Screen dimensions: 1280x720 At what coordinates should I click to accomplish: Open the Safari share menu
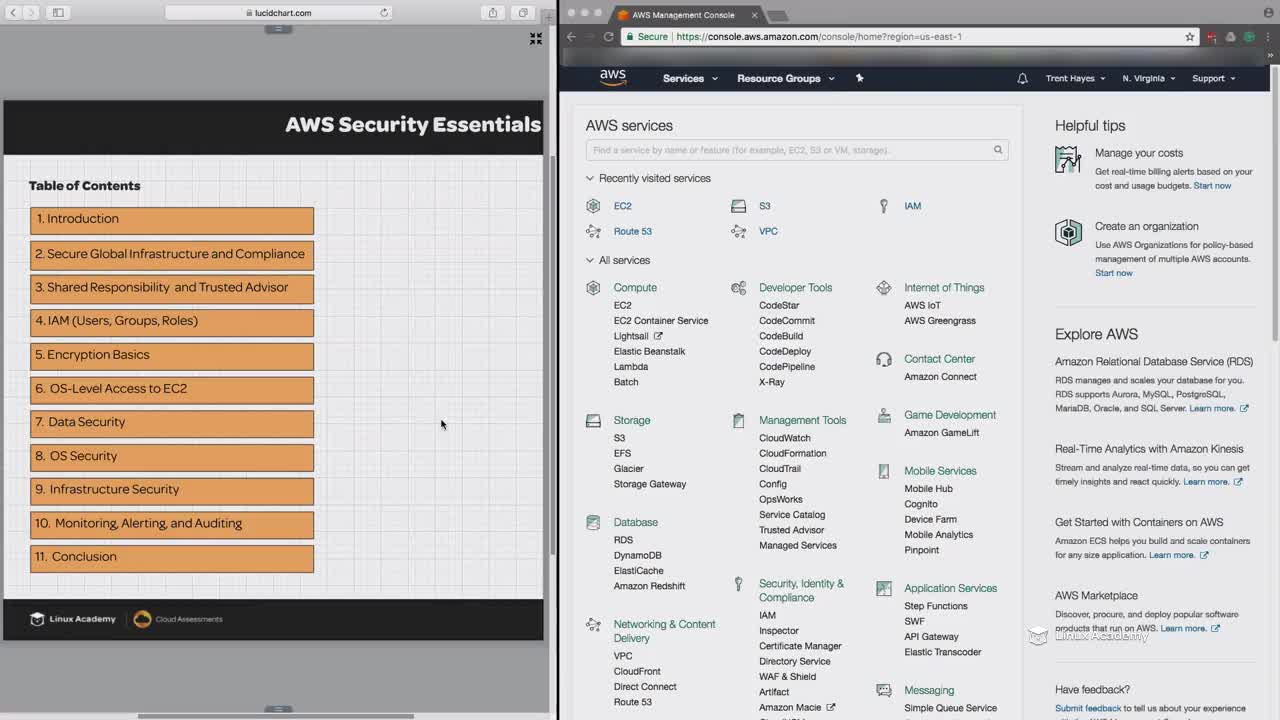click(493, 13)
